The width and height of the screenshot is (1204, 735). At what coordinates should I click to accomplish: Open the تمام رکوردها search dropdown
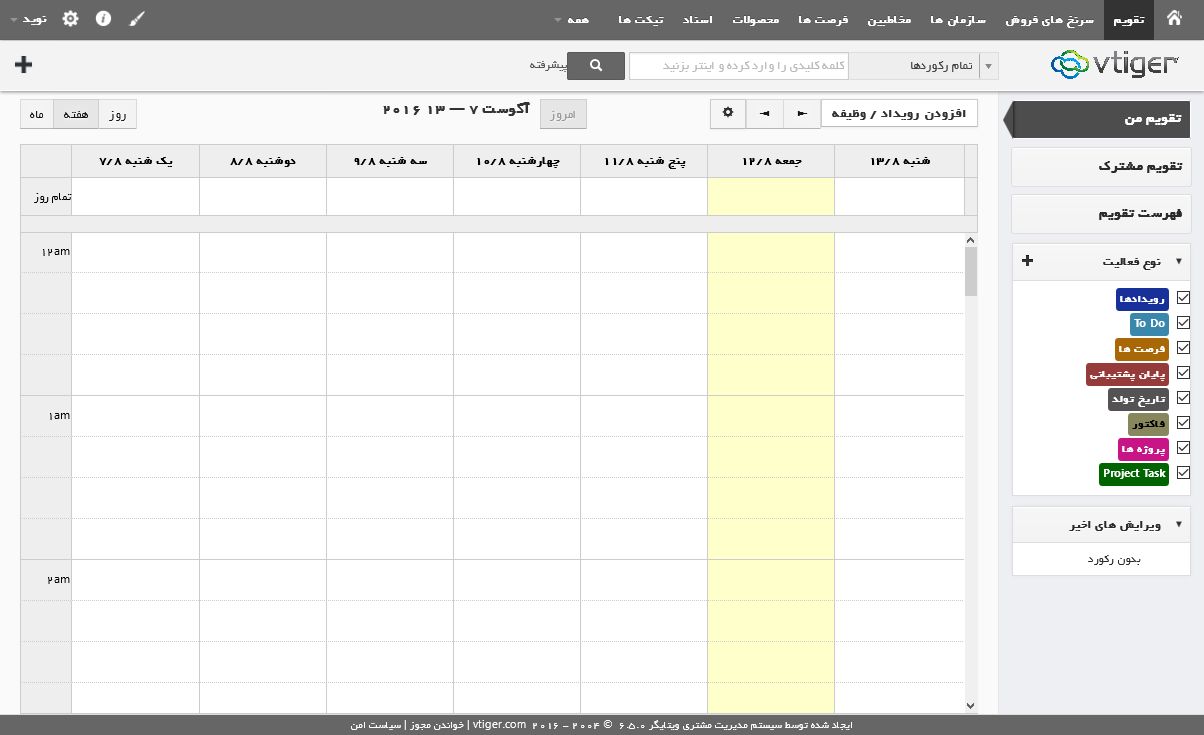[x=923, y=66]
